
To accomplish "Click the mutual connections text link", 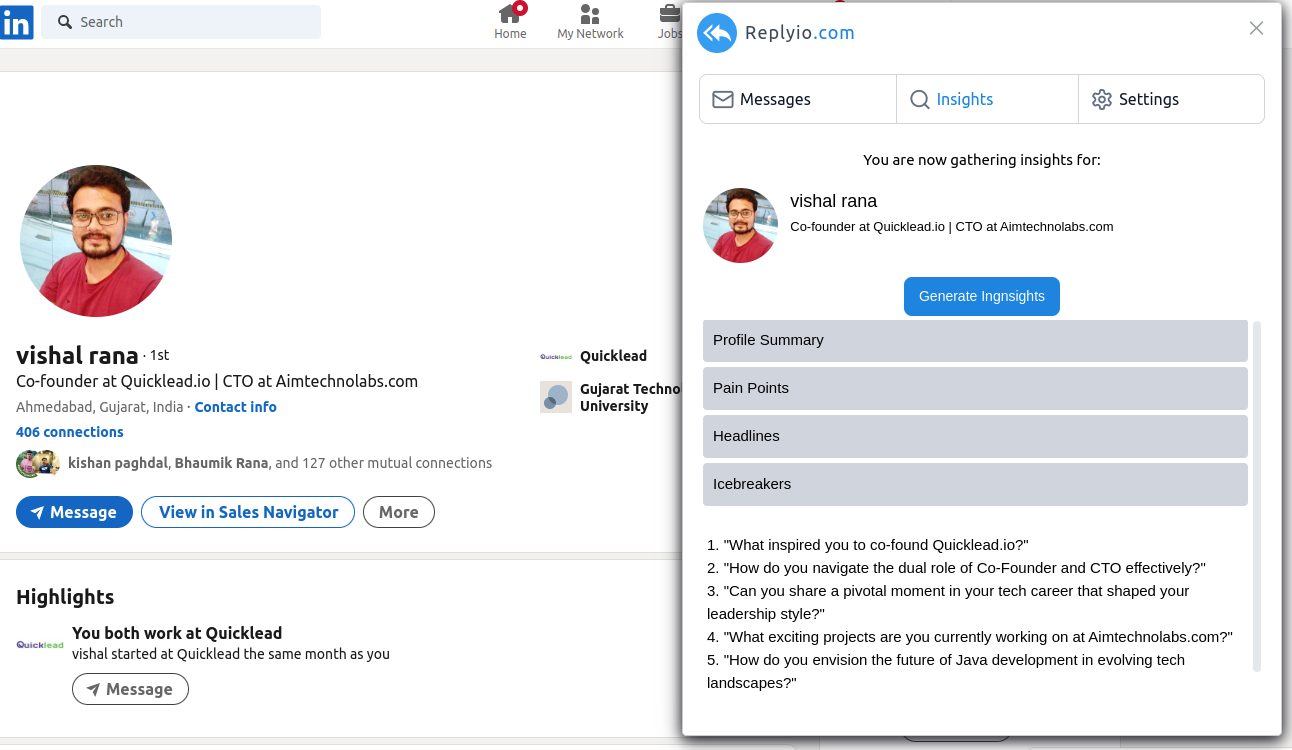I will [x=280, y=463].
